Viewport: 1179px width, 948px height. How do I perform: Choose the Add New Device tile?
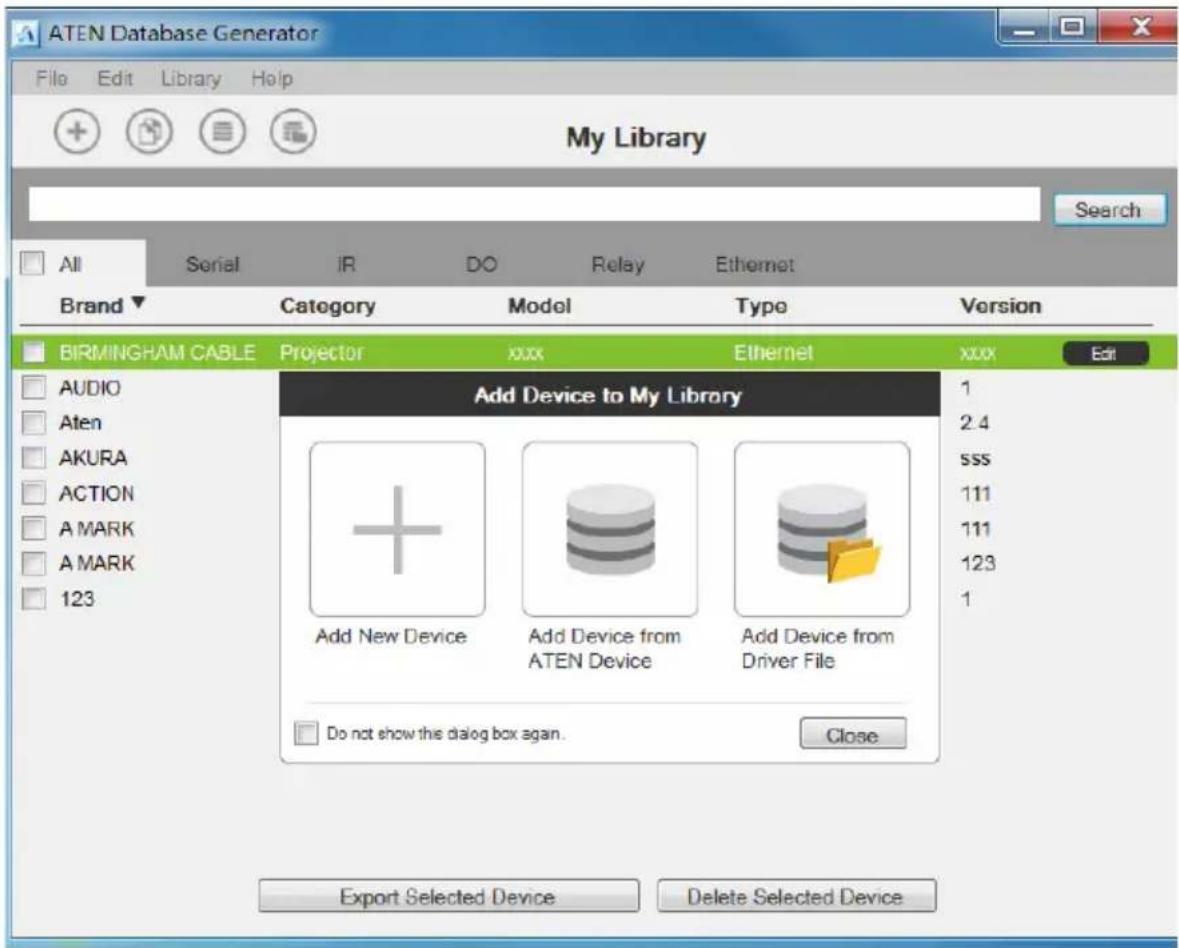pos(397,529)
